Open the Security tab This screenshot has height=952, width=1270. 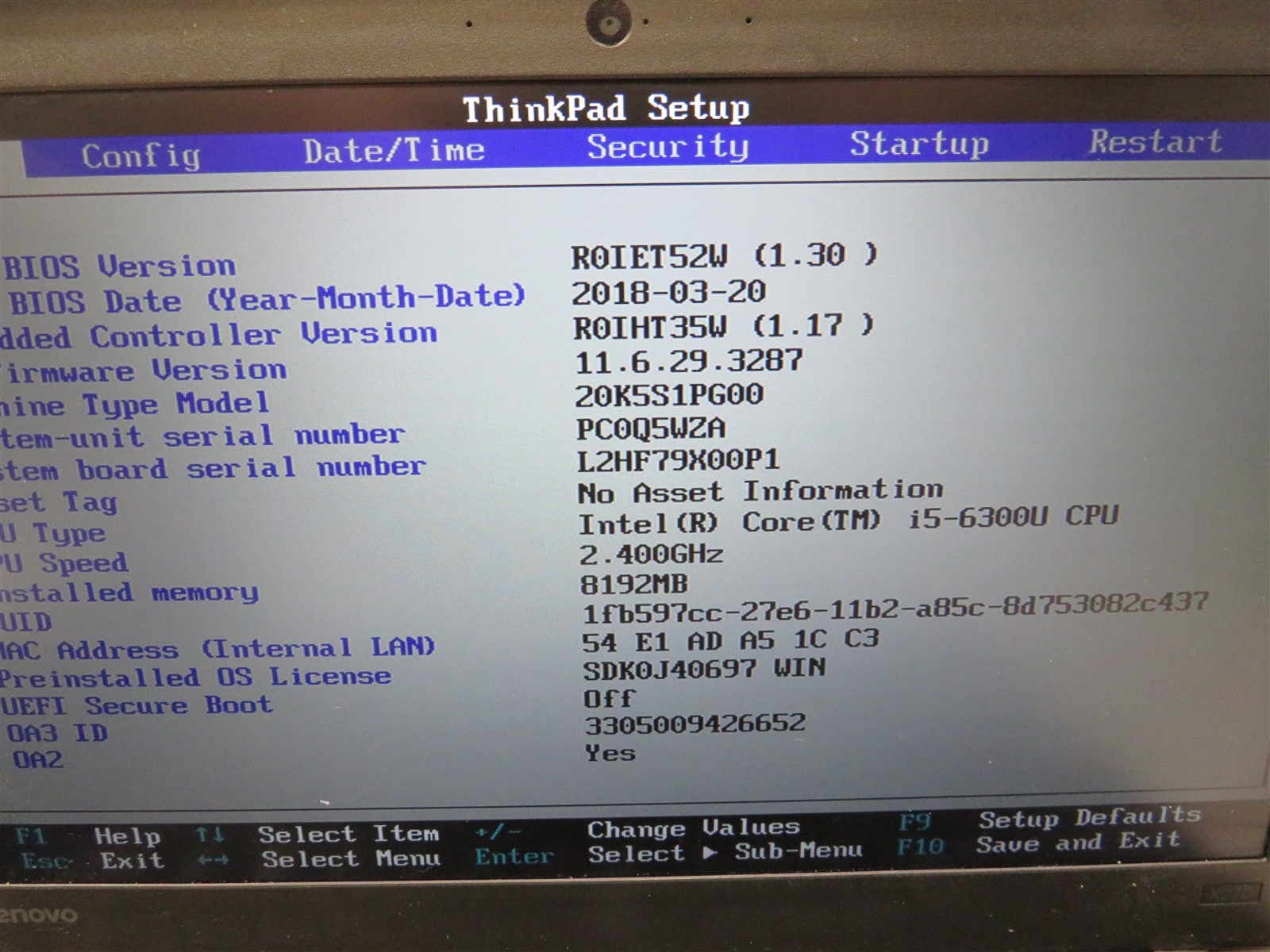click(x=668, y=146)
